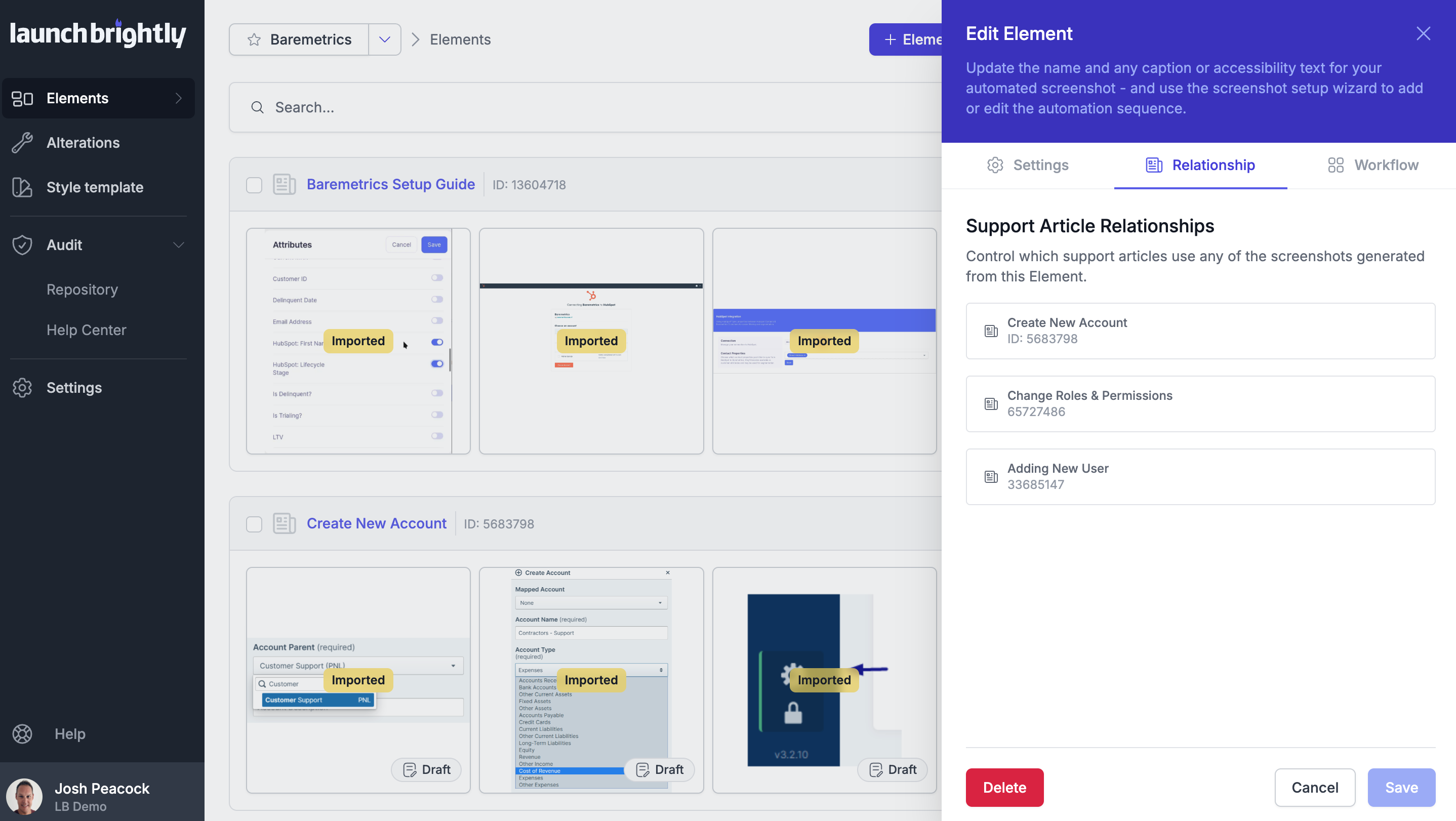1456x821 pixels.
Task: Click the article icon in Adding New User row
Action: click(x=991, y=477)
